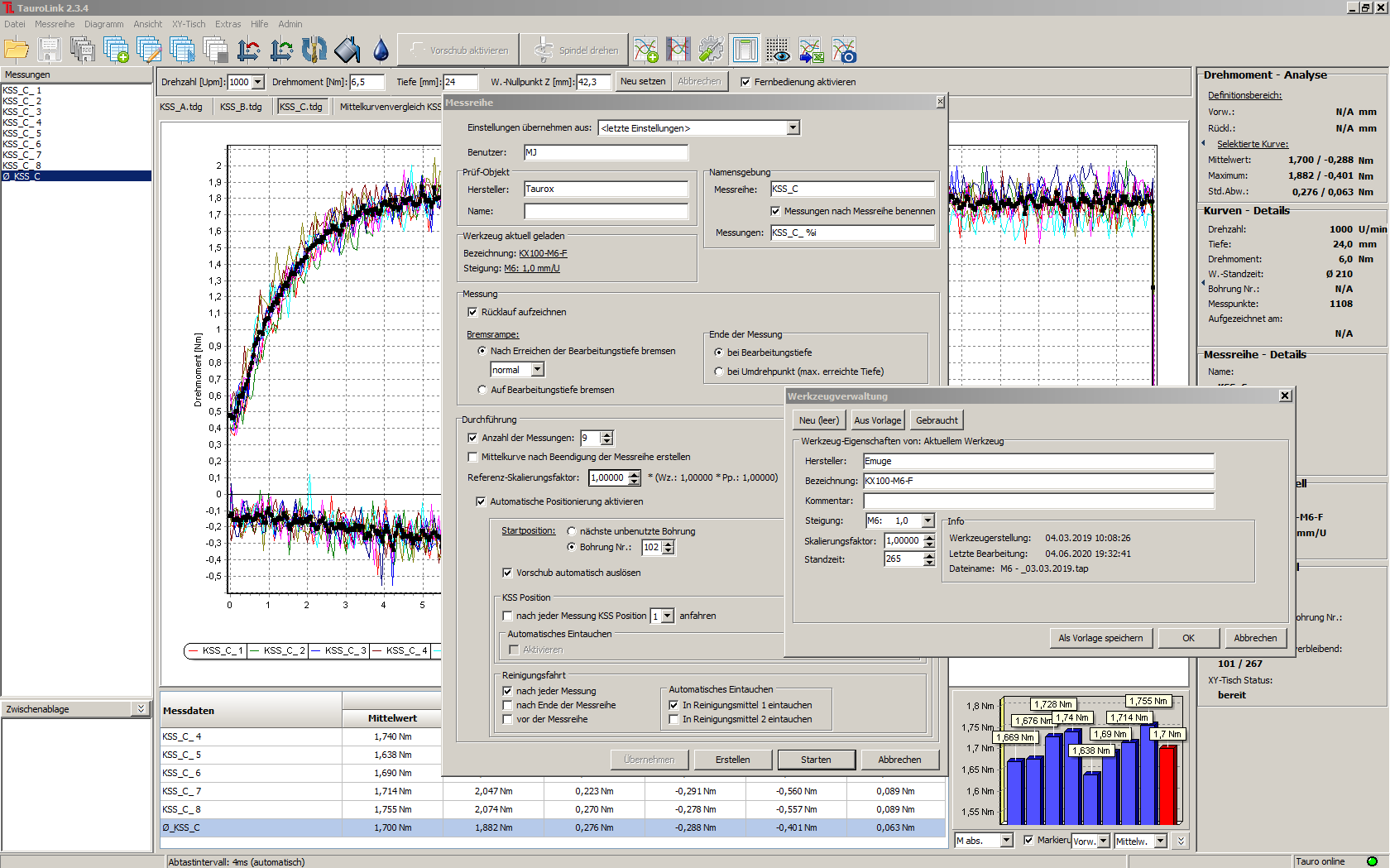Click the save-all multiple disks icon
The image size is (1390, 868).
point(83,50)
